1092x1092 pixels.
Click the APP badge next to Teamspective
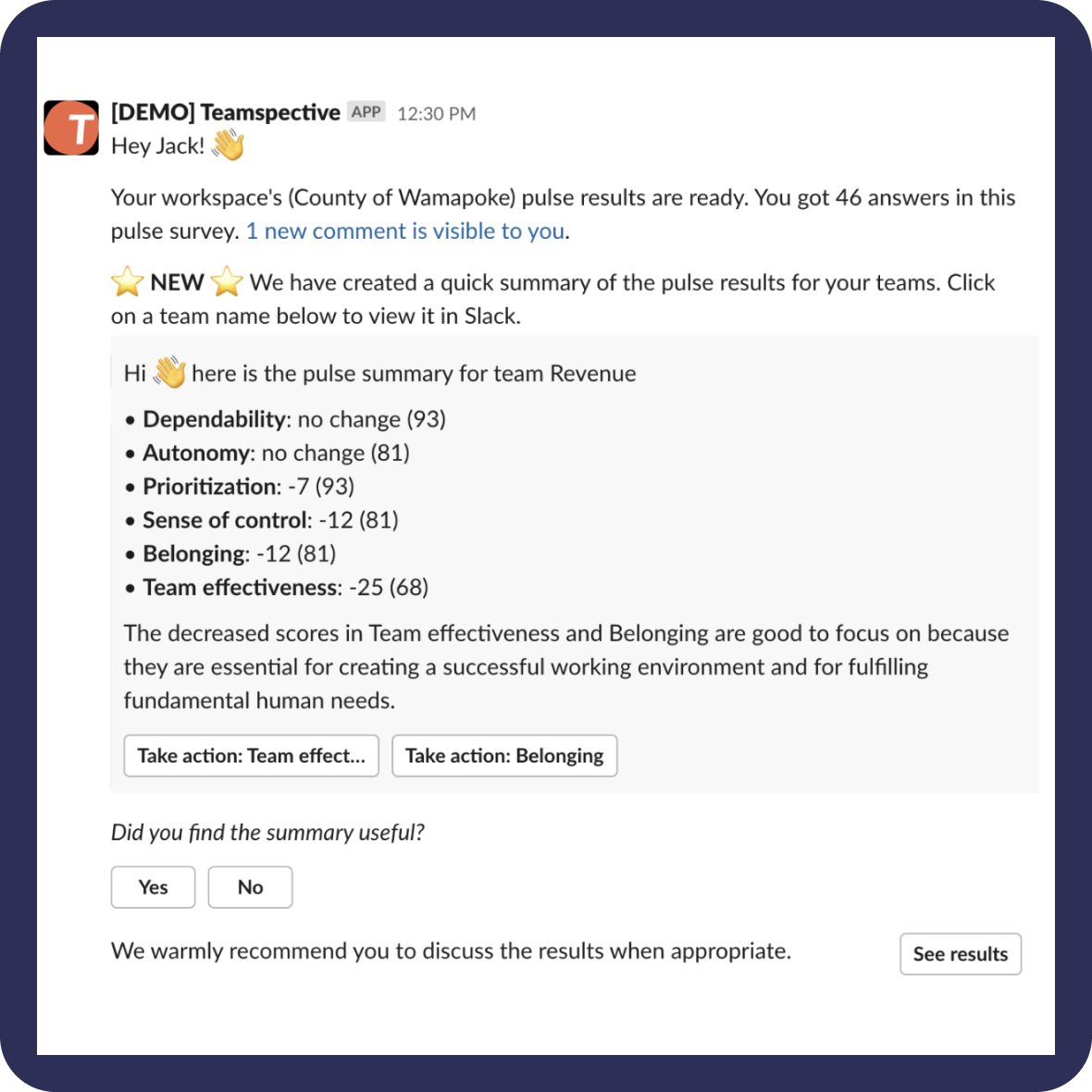click(366, 111)
